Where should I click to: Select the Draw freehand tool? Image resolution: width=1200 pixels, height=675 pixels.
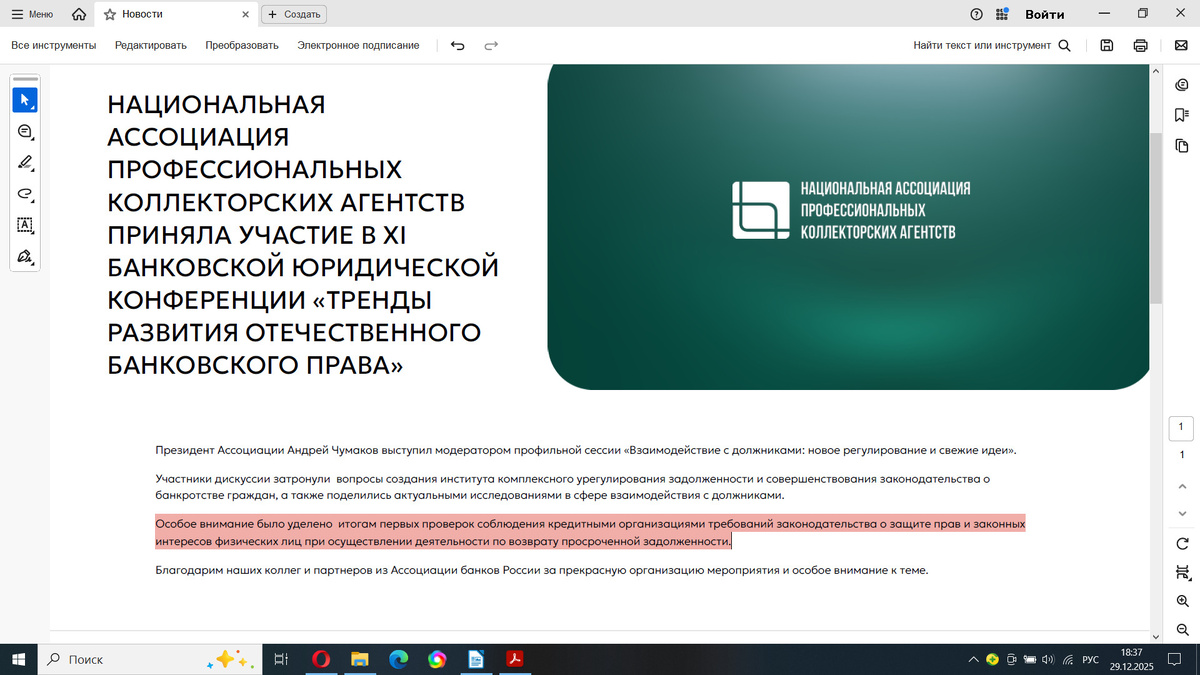pyautogui.click(x=24, y=194)
